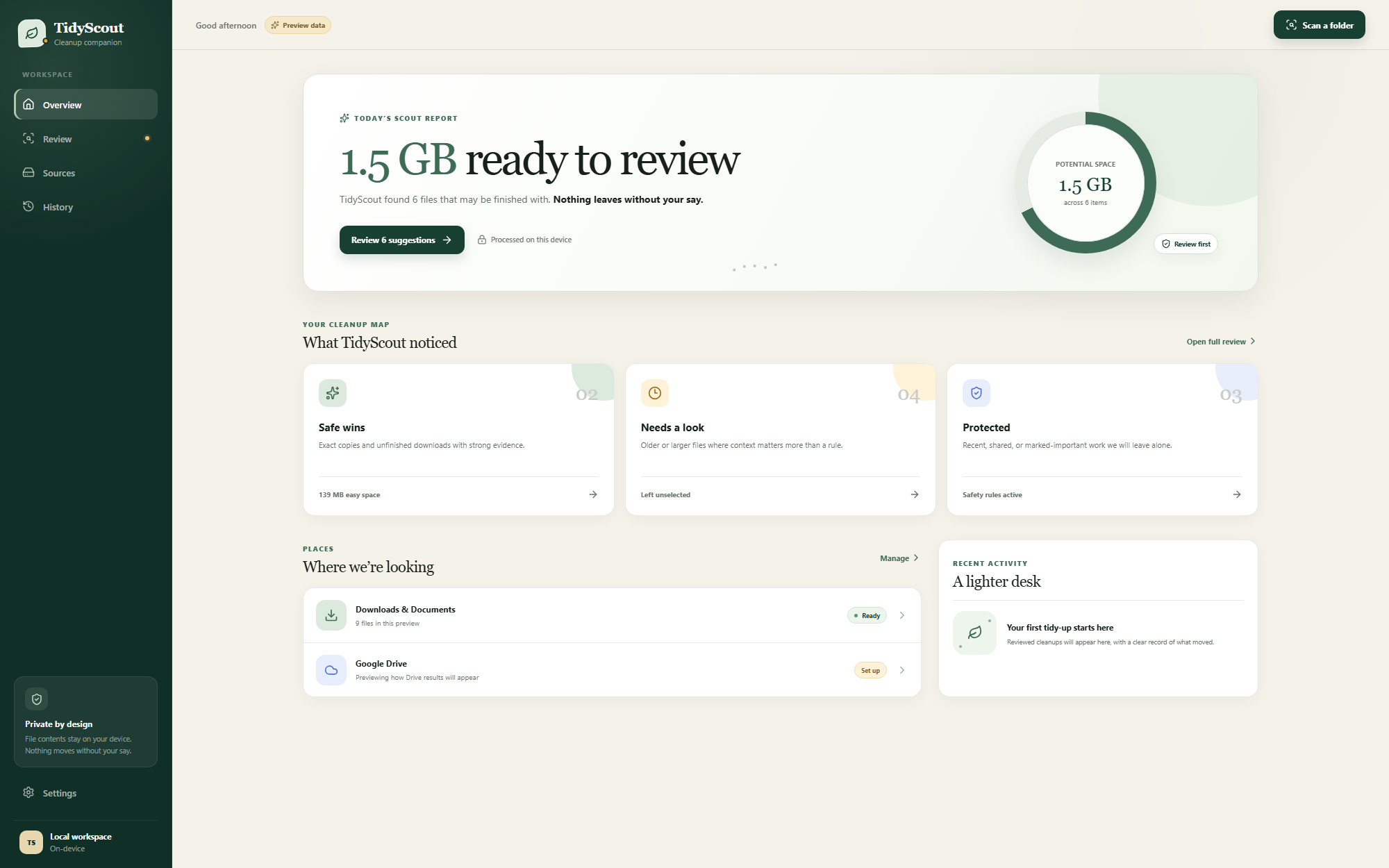This screenshot has width=1389, height=868.
Task: Click the 'Good afternoon' greeting
Action: click(x=226, y=26)
